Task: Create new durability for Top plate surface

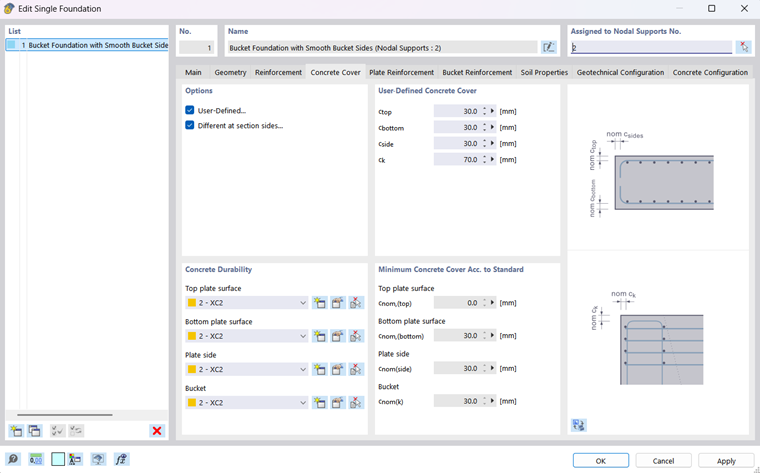Action: (319, 303)
